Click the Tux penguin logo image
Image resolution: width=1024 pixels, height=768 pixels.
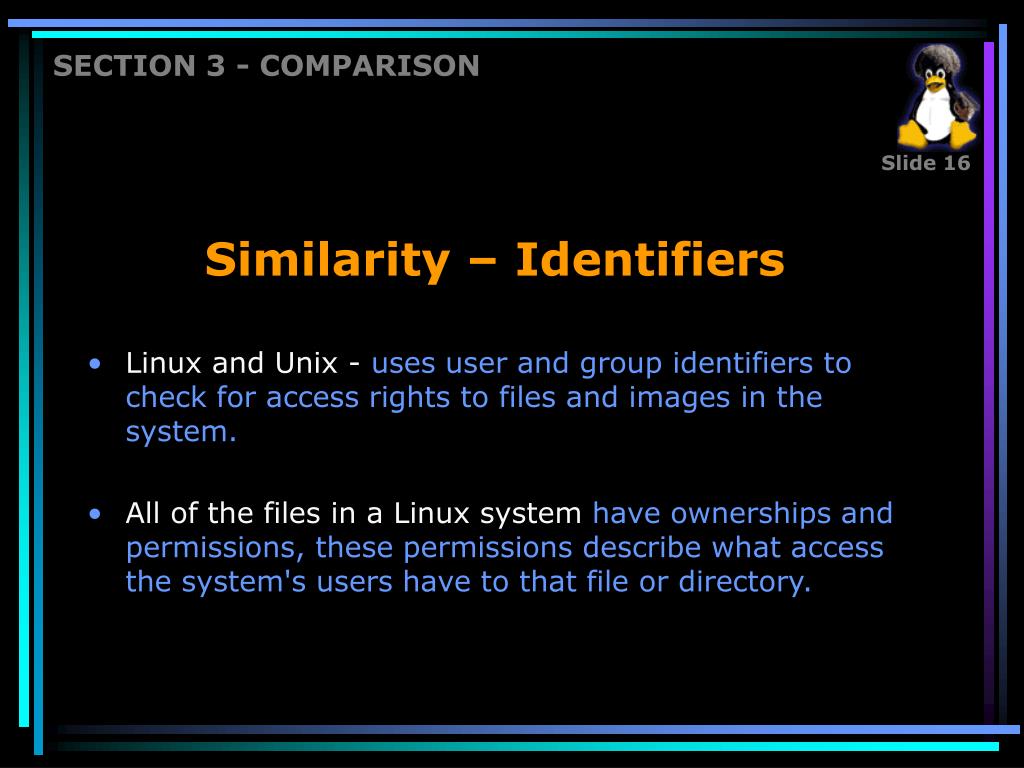point(938,96)
